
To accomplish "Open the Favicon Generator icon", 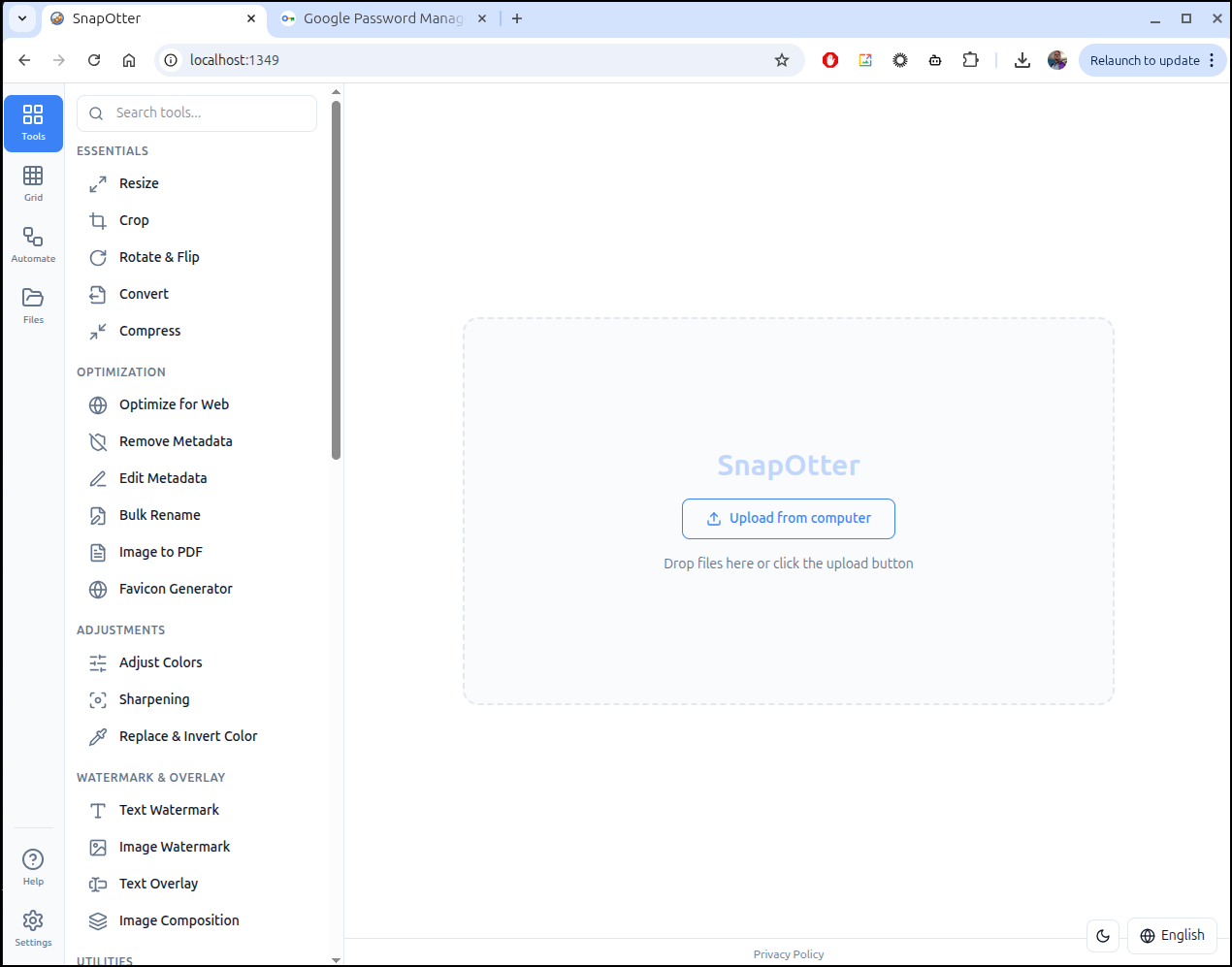I will (x=98, y=589).
